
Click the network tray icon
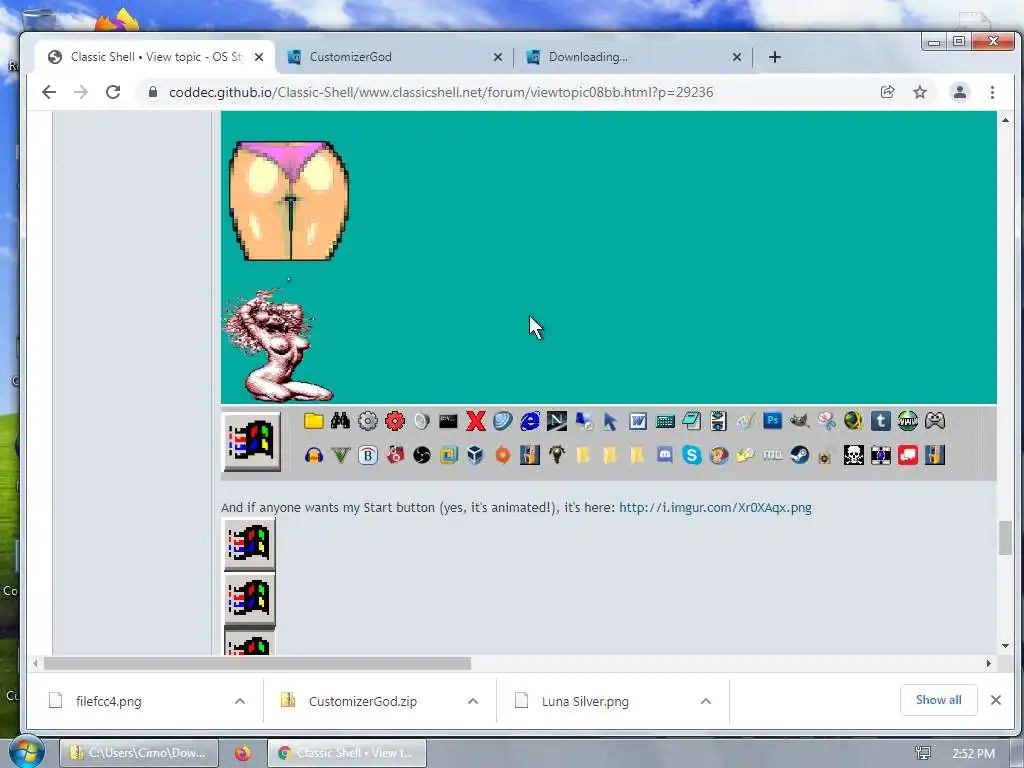click(923, 753)
